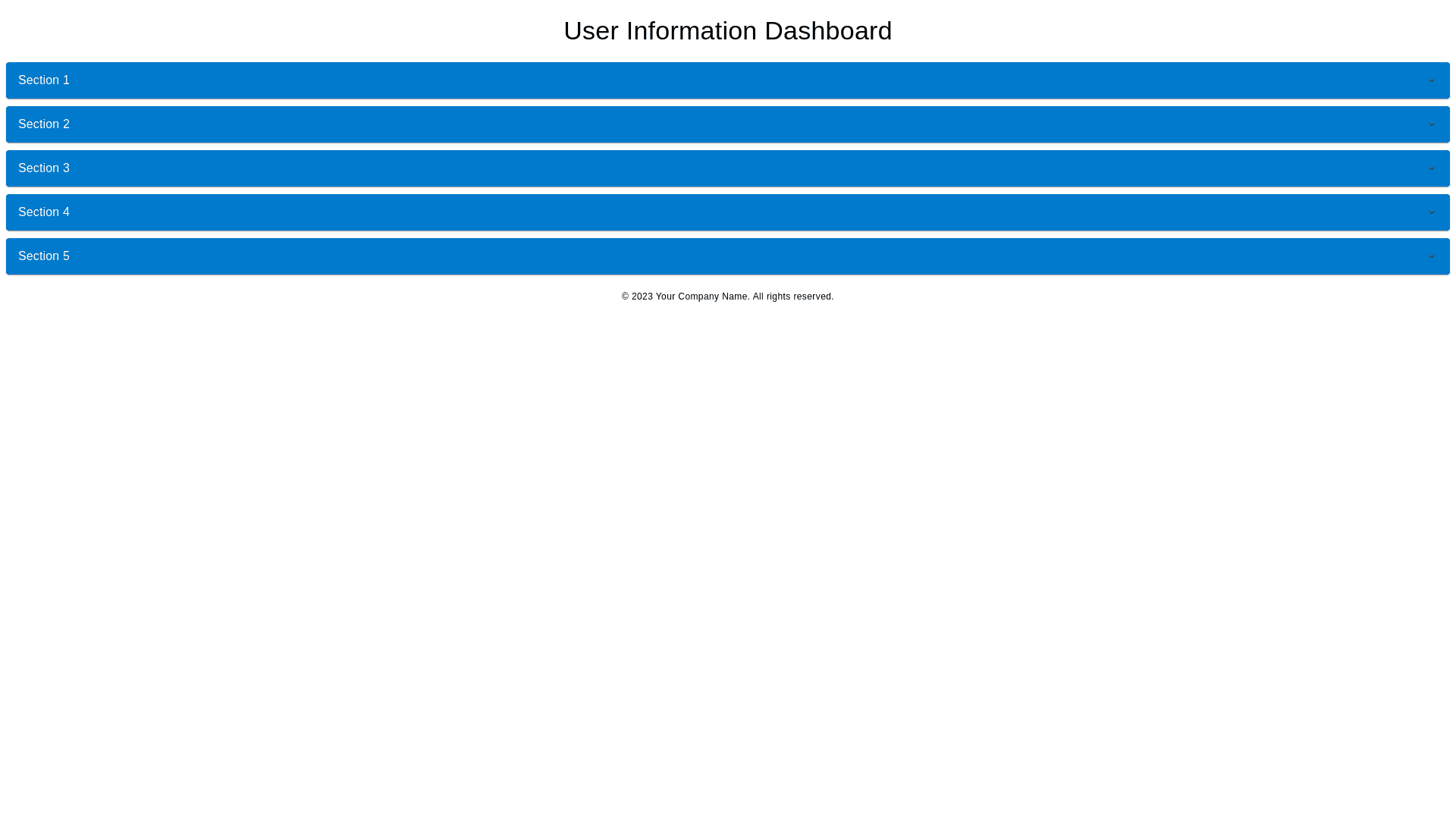Click the down arrow on Section 5

pyautogui.click(x=1431, y=257)
